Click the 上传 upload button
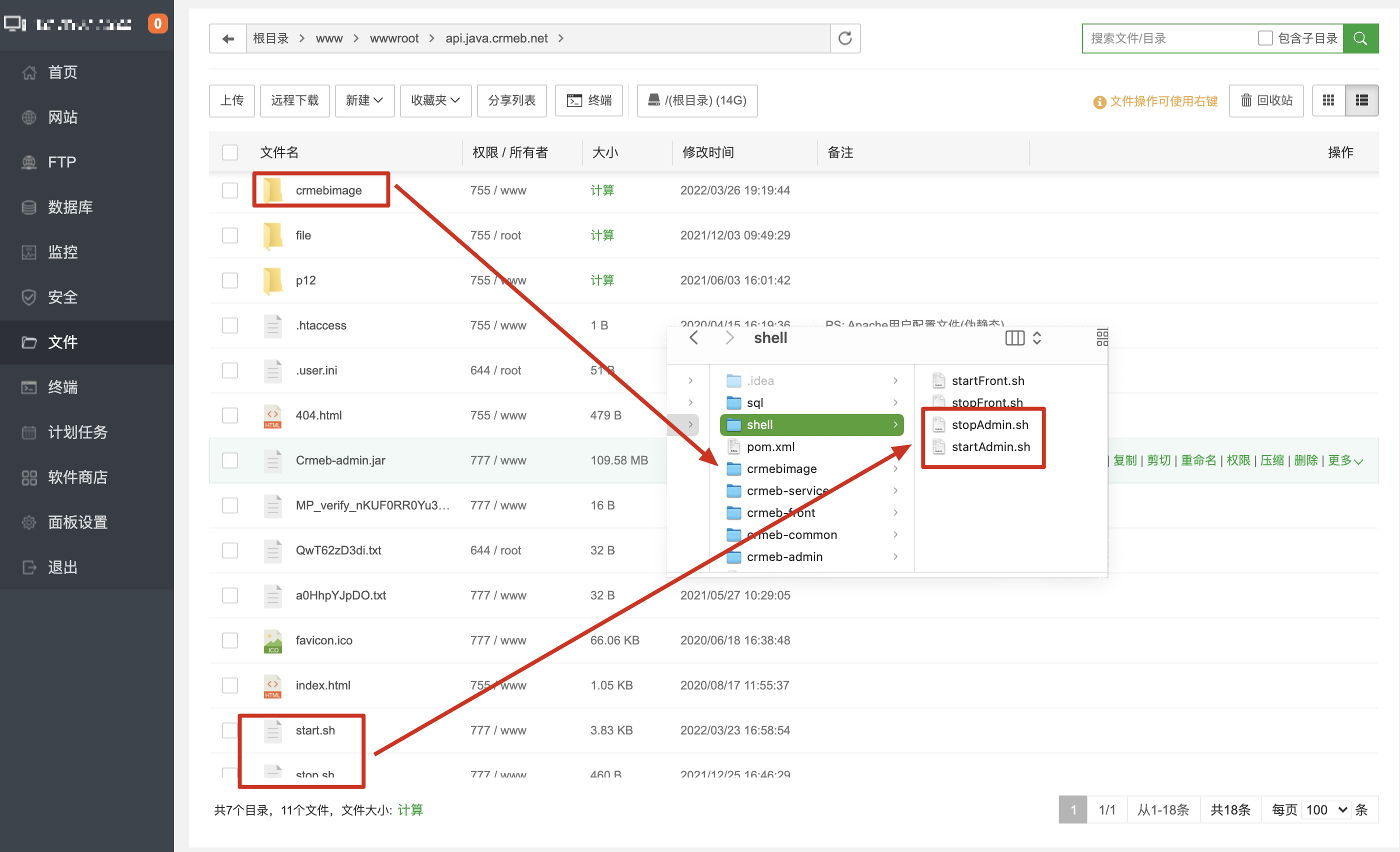1400x852 pixels. click(x=231, y=100)
